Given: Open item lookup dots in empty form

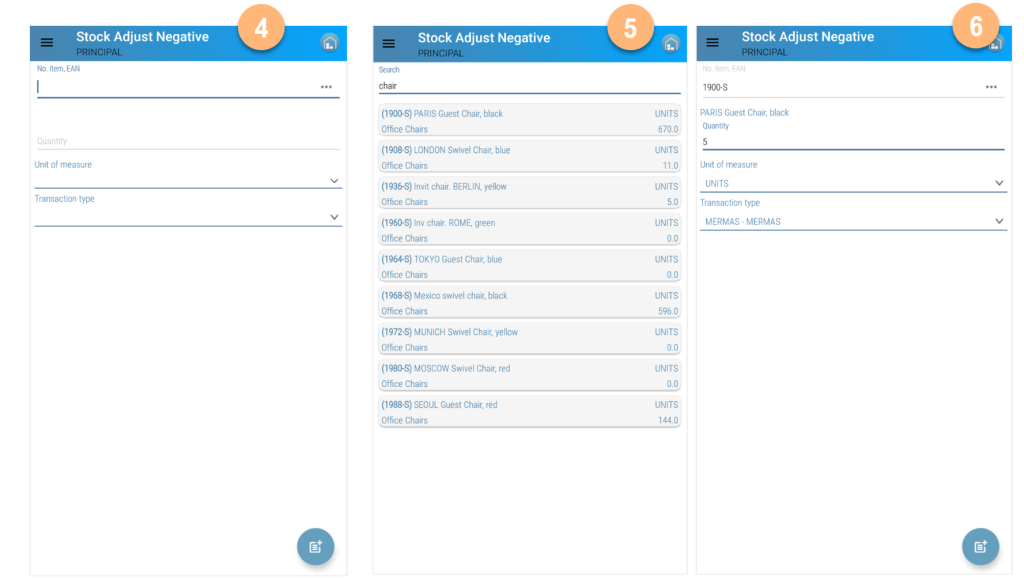Looking at the screenshot, I should point(326,87).
